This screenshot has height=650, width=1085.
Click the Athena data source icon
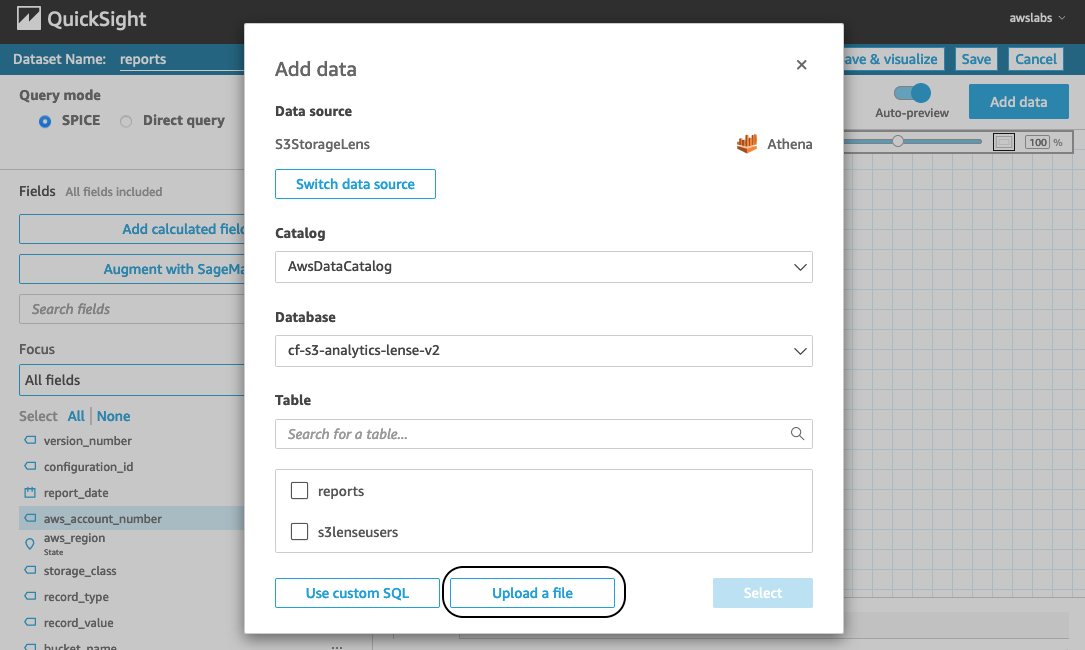point(747,144)
